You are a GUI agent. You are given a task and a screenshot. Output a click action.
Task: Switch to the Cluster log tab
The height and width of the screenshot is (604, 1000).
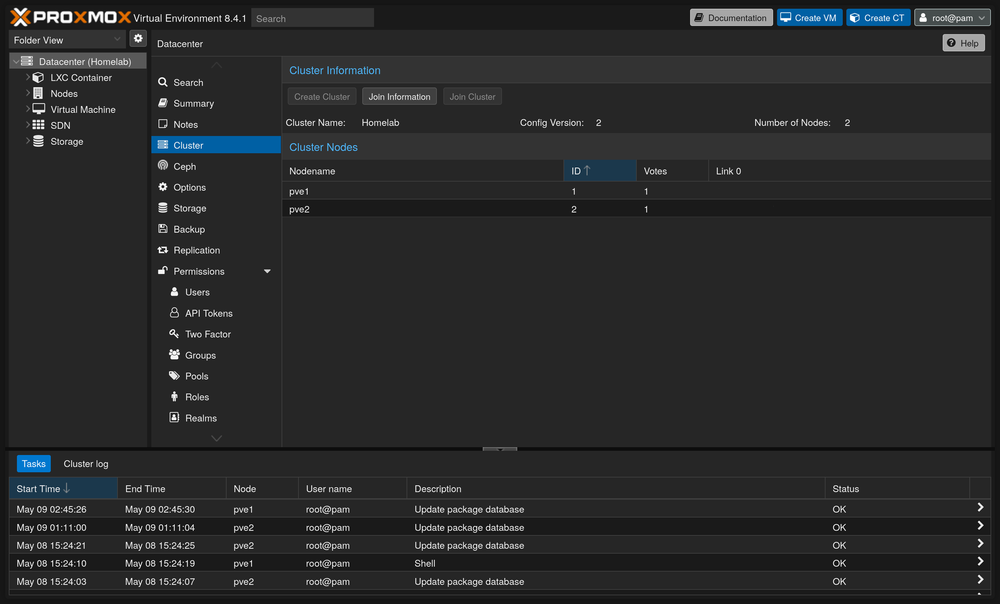[x=86, y=464]
